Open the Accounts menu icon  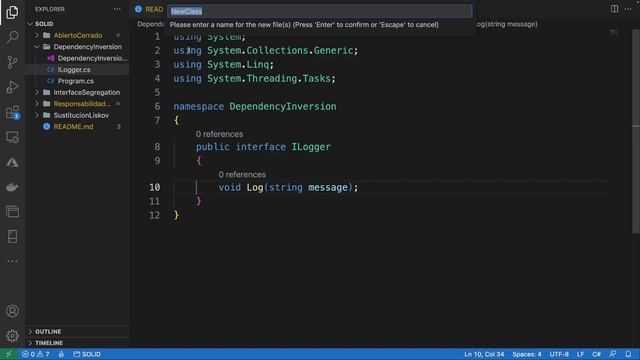[x=12, y=311]
